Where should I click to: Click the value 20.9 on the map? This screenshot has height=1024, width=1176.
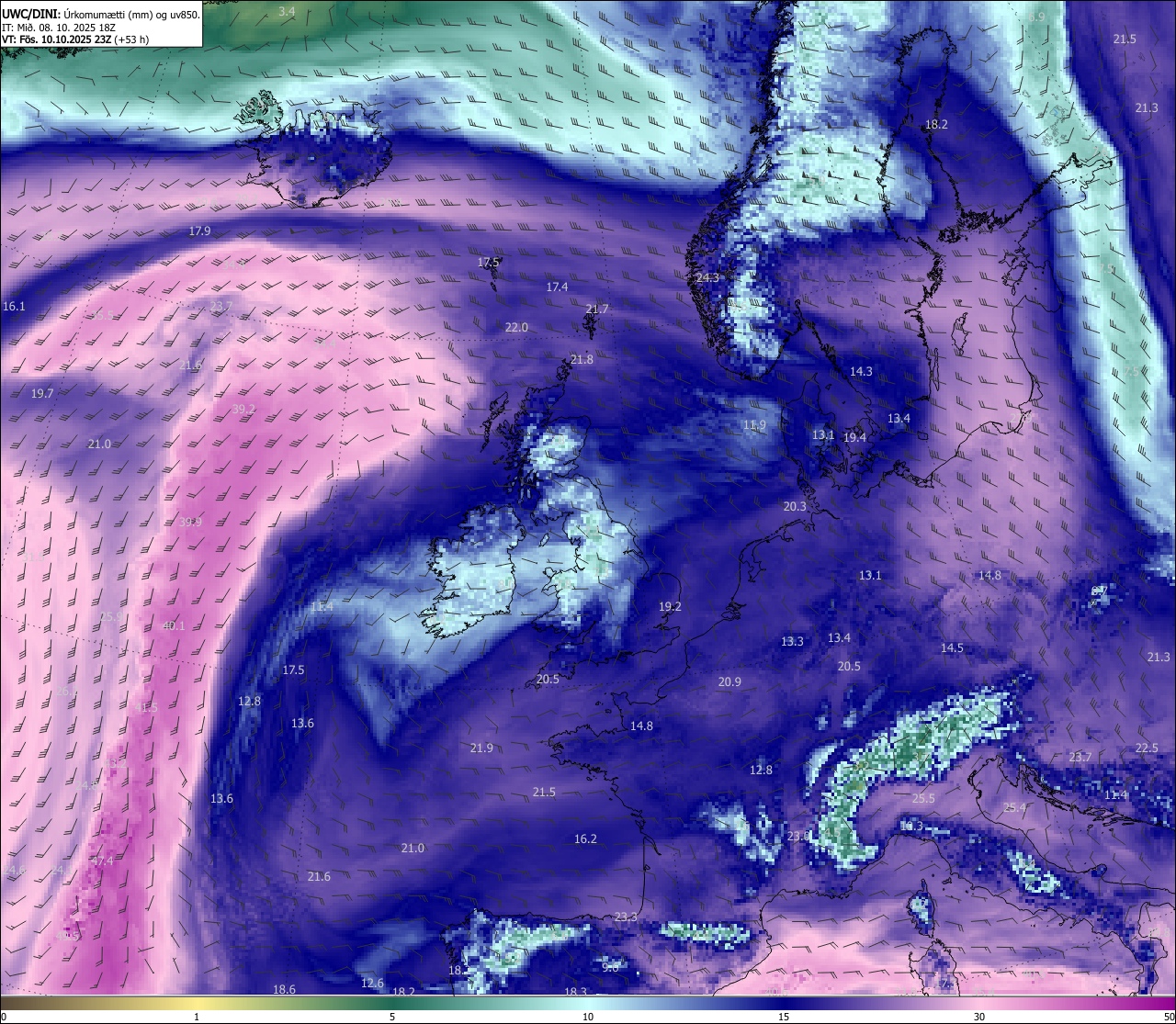(x=729, y=681)
